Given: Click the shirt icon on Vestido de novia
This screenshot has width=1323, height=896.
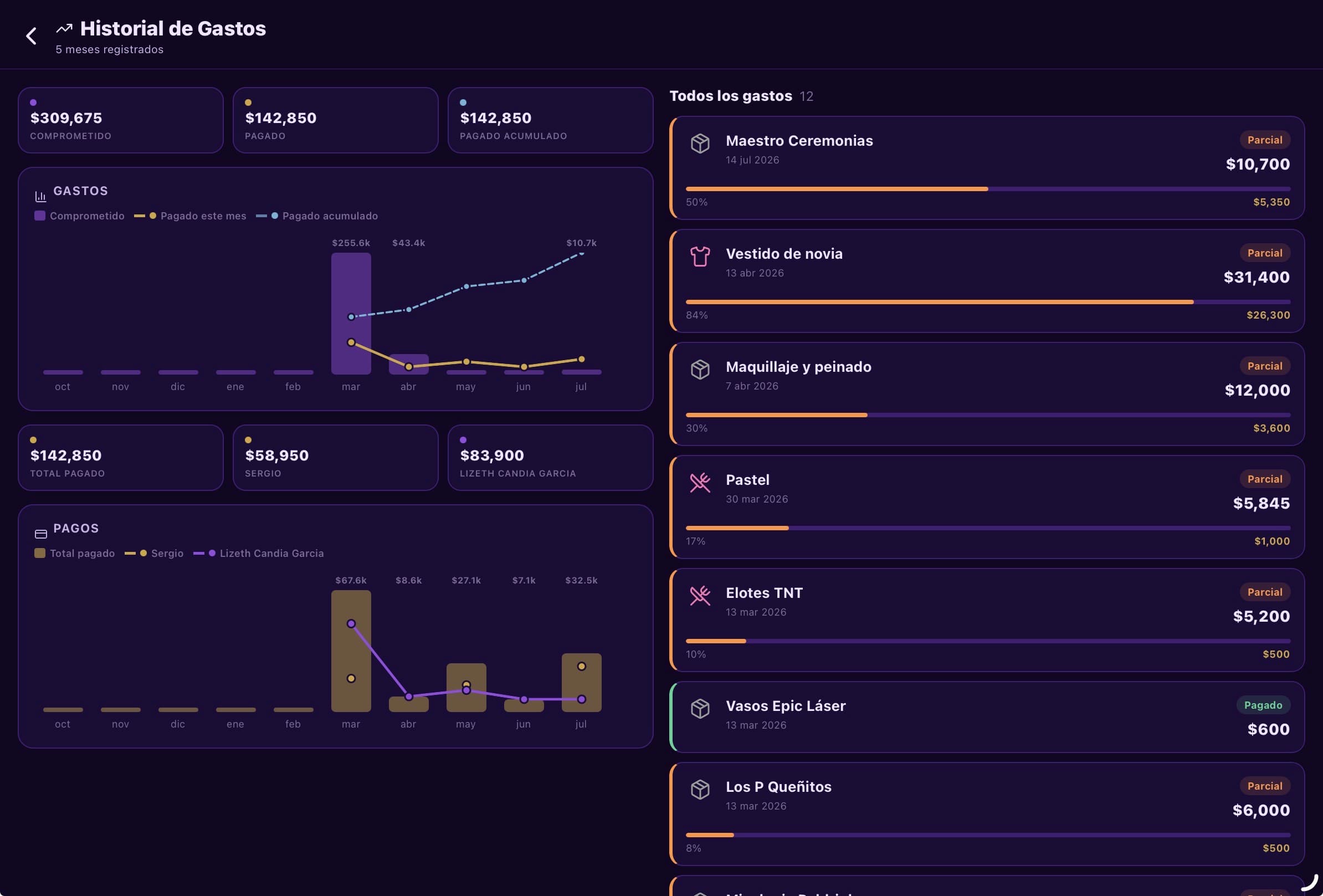Looking at the screenshot, I should [700, 256].
